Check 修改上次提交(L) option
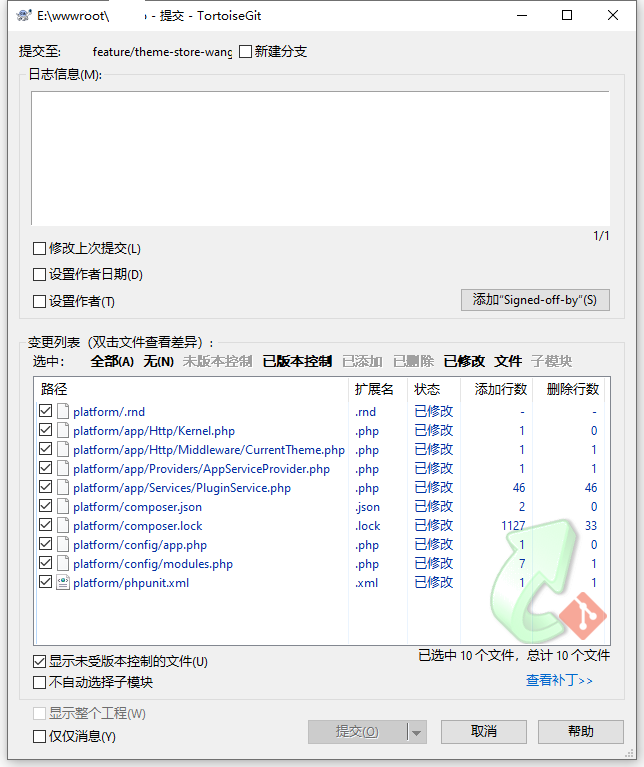The width and height of the screenshot is (644, 767). 39,248
